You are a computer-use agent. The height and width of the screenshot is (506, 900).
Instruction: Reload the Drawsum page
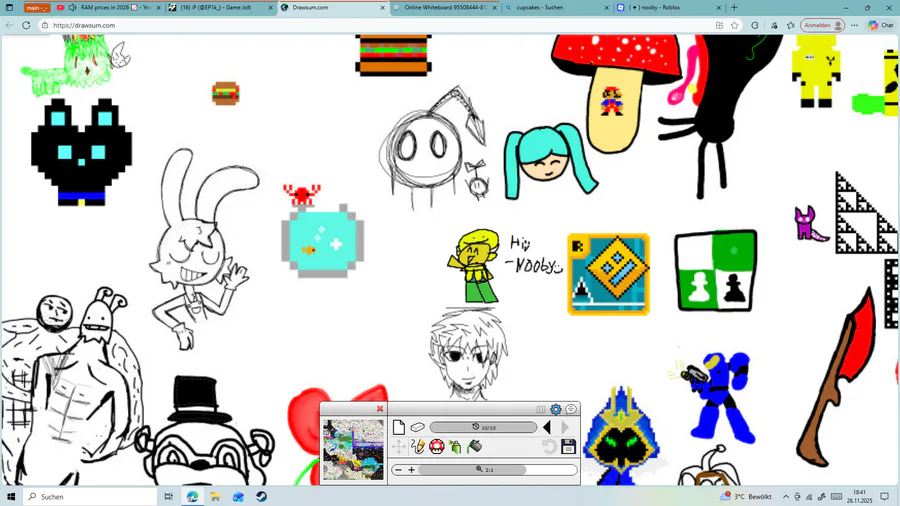point(26,25)
